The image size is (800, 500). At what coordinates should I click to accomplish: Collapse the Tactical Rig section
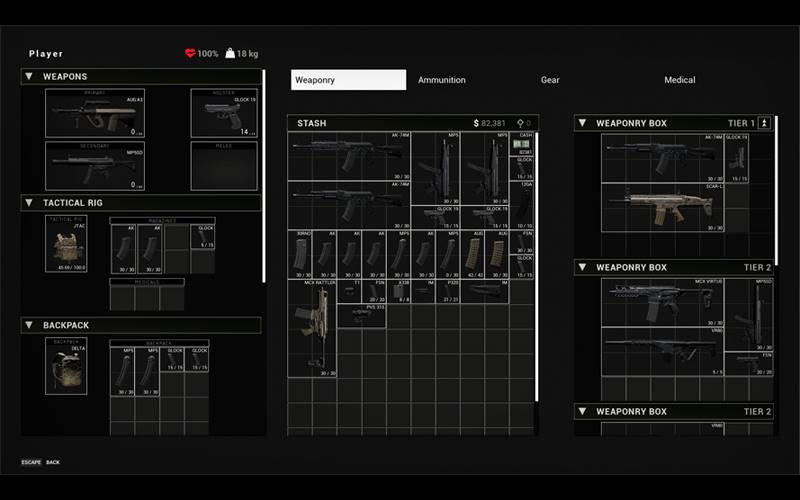(x=30, y=203)
